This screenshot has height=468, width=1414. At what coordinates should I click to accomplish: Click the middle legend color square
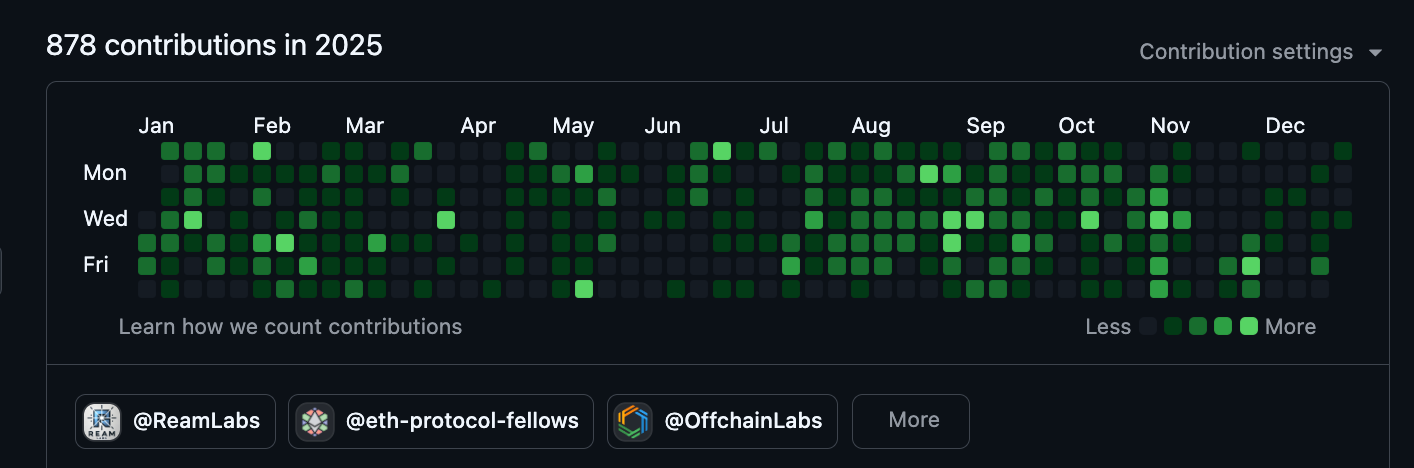click(x=1198, y=326)
